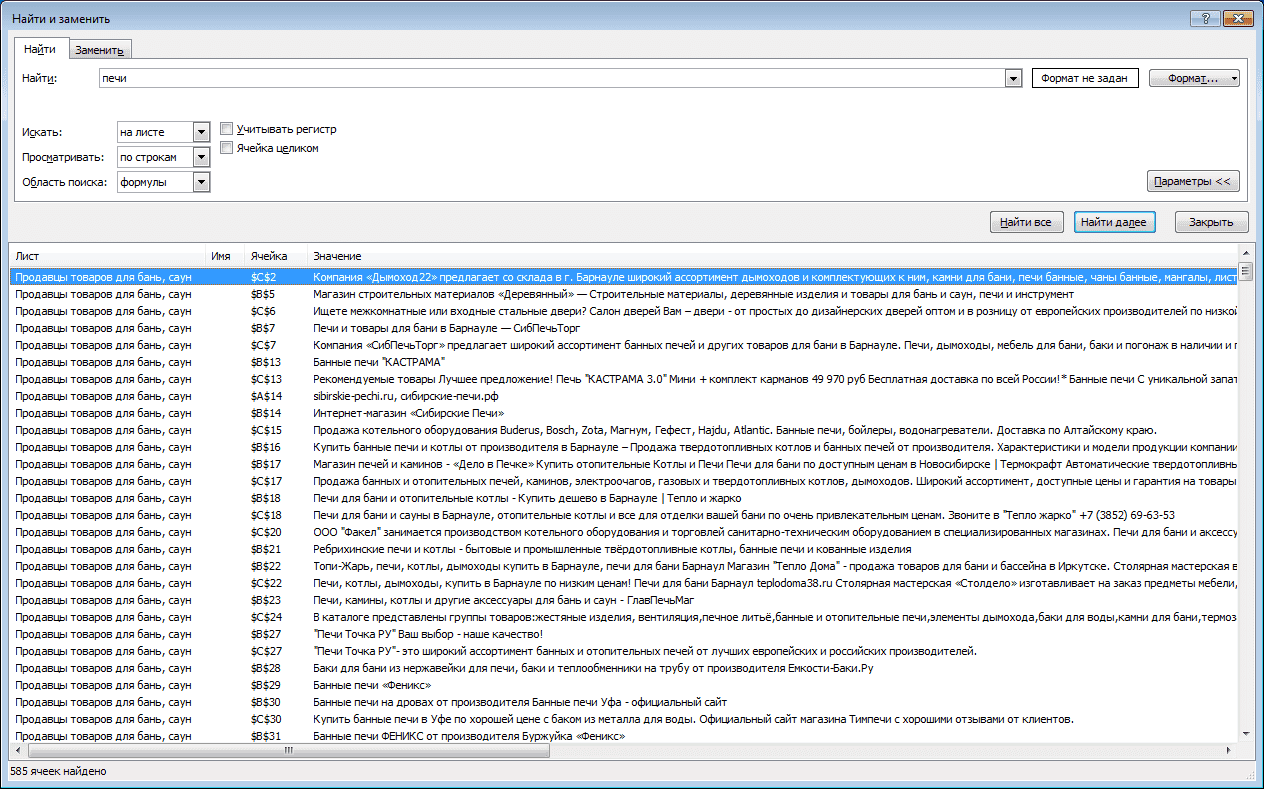
Task: Collapse options with Параметры << button
Action: [1194, 181]
